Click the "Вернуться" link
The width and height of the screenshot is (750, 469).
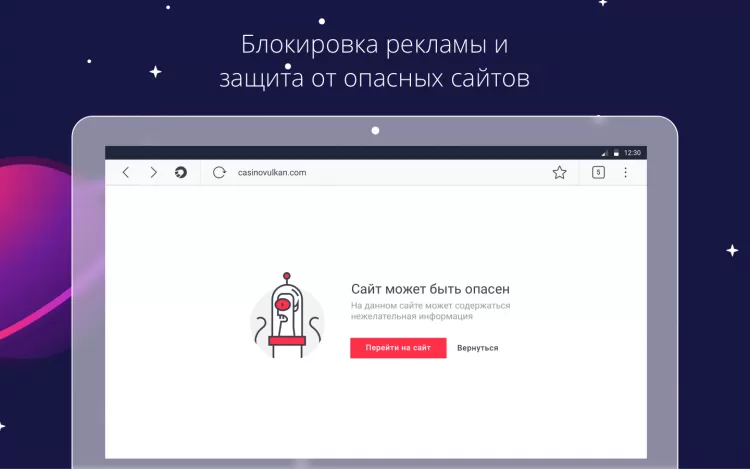tap(477, 348)
